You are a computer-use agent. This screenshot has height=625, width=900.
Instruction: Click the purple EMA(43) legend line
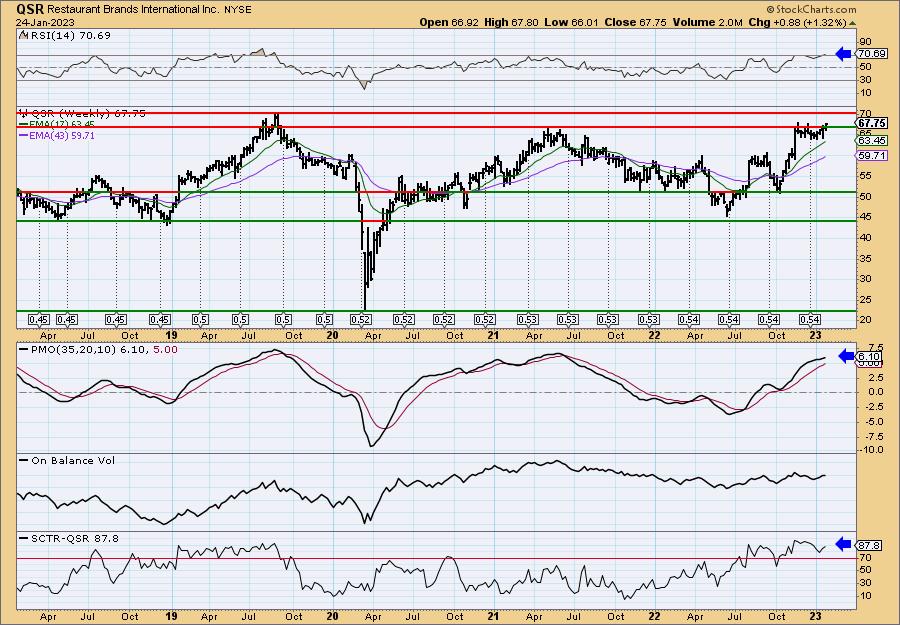[23, 136]
